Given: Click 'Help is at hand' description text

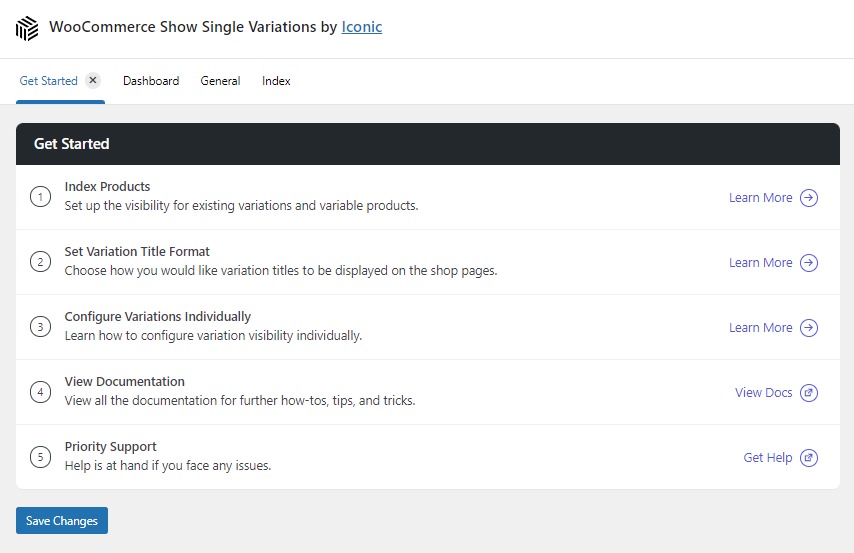Looking at the screenshot, I should tap(168, 465).
